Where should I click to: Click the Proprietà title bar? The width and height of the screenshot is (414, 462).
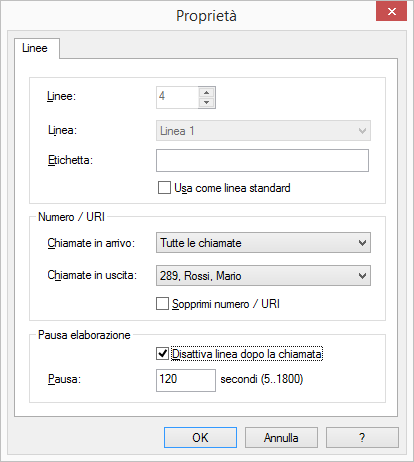206,16
